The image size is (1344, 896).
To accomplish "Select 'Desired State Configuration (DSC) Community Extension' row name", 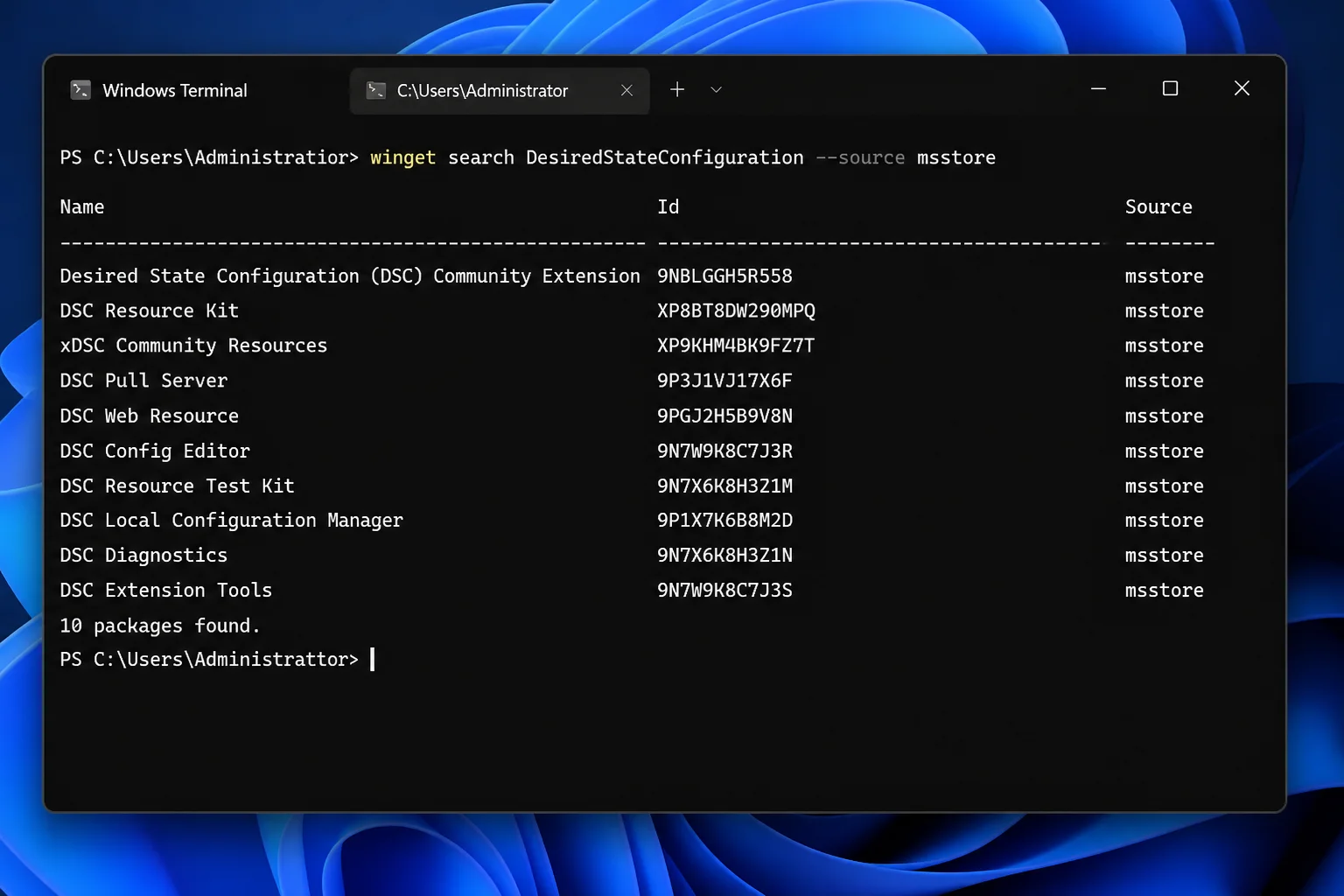I will (350, 276).
